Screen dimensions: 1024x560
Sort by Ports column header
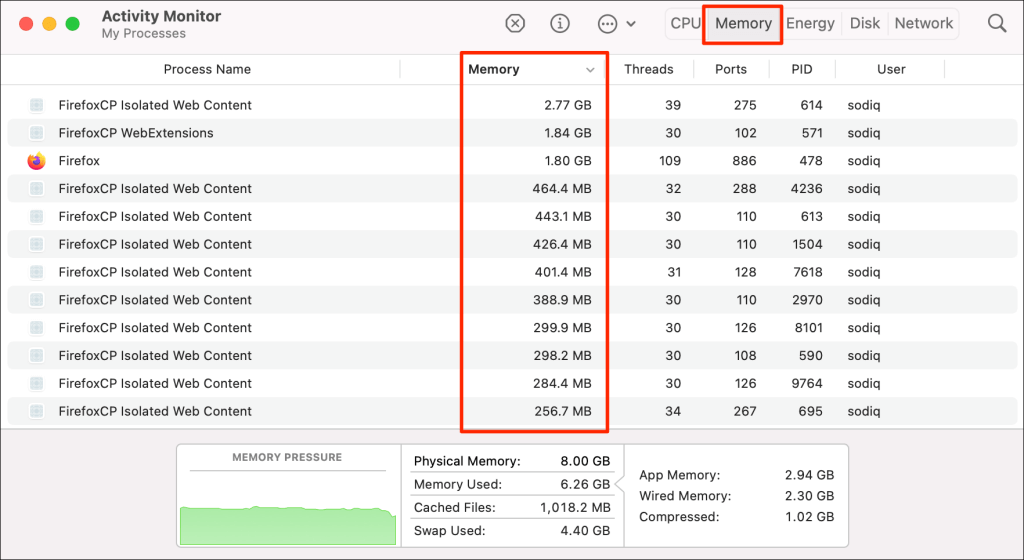coord(731,69)
